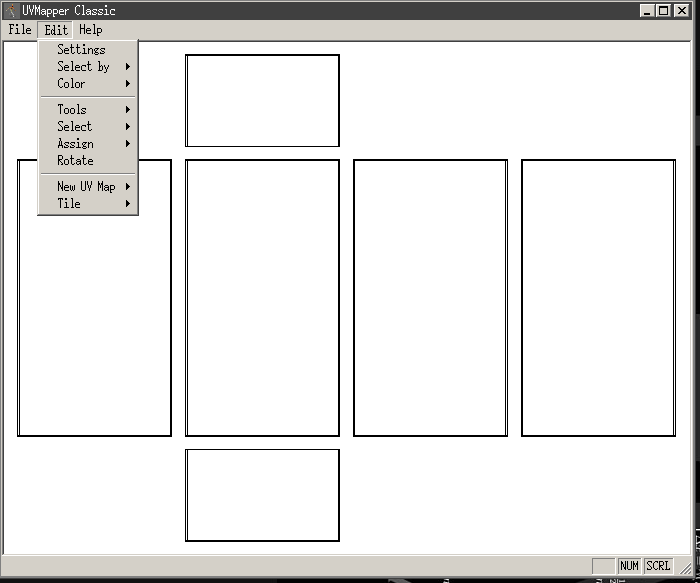700x583 pixels.
Task: Expand the Select by submenu
Action: click(88, 67)
